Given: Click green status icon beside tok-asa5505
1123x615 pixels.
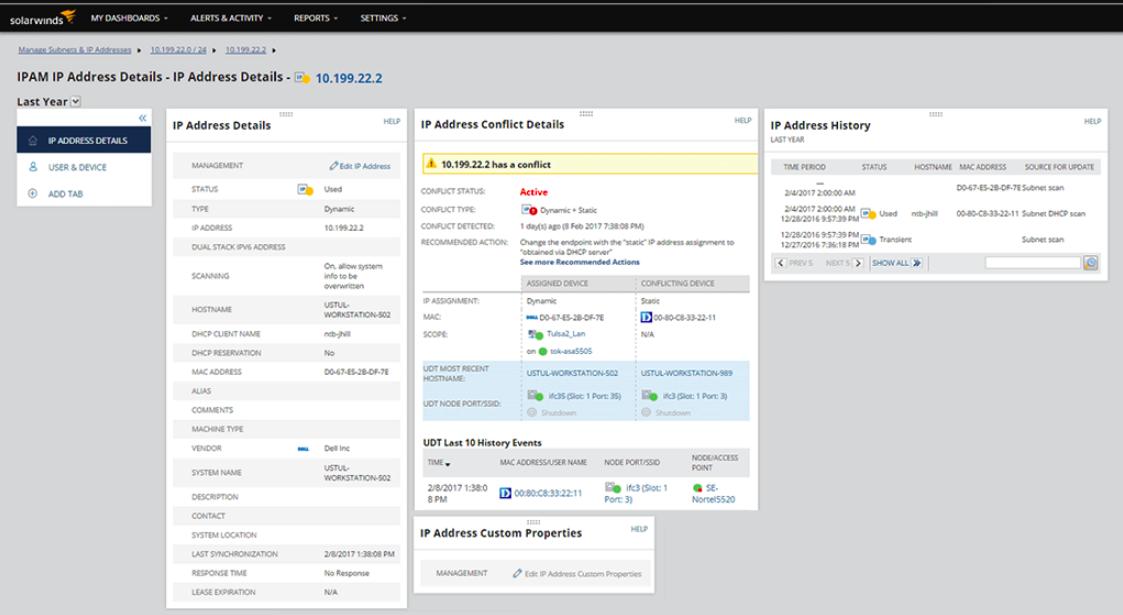Looking at the screenshot, I should pos(543,352).
